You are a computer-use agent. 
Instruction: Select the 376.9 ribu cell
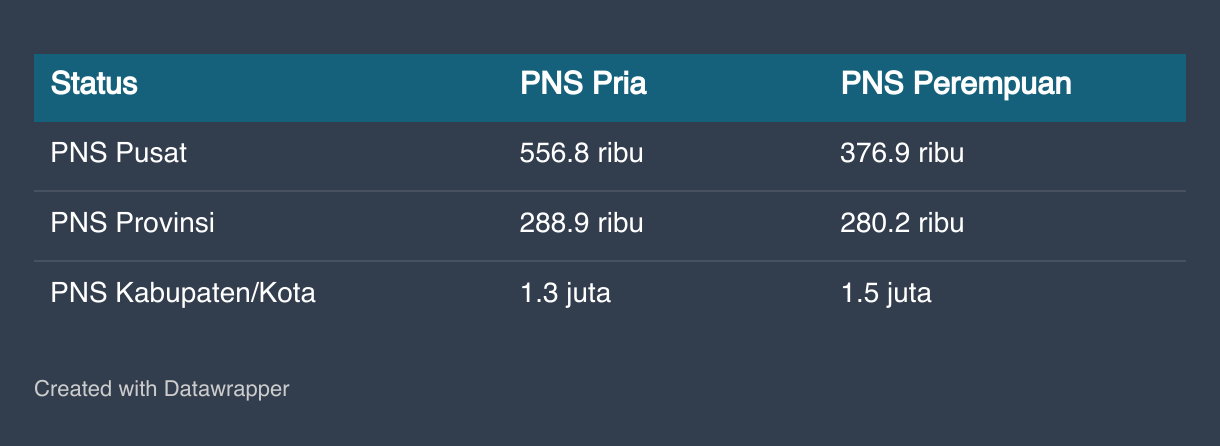[902, 154]
